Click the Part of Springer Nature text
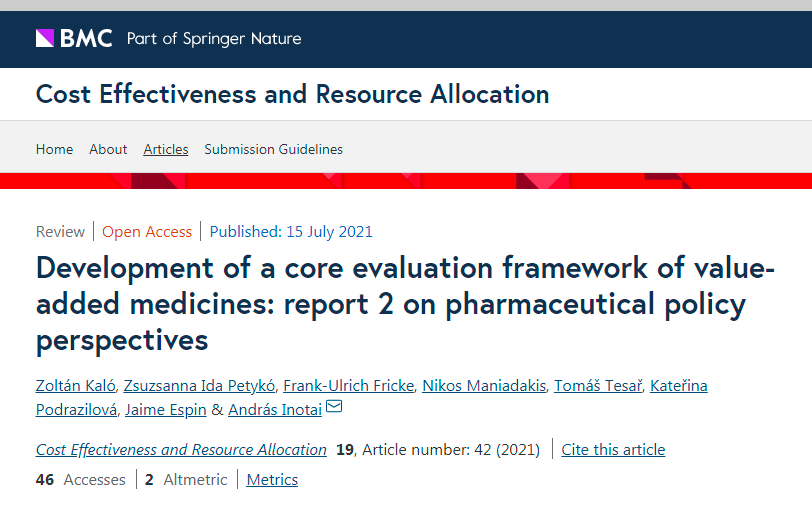 point(214,39)
